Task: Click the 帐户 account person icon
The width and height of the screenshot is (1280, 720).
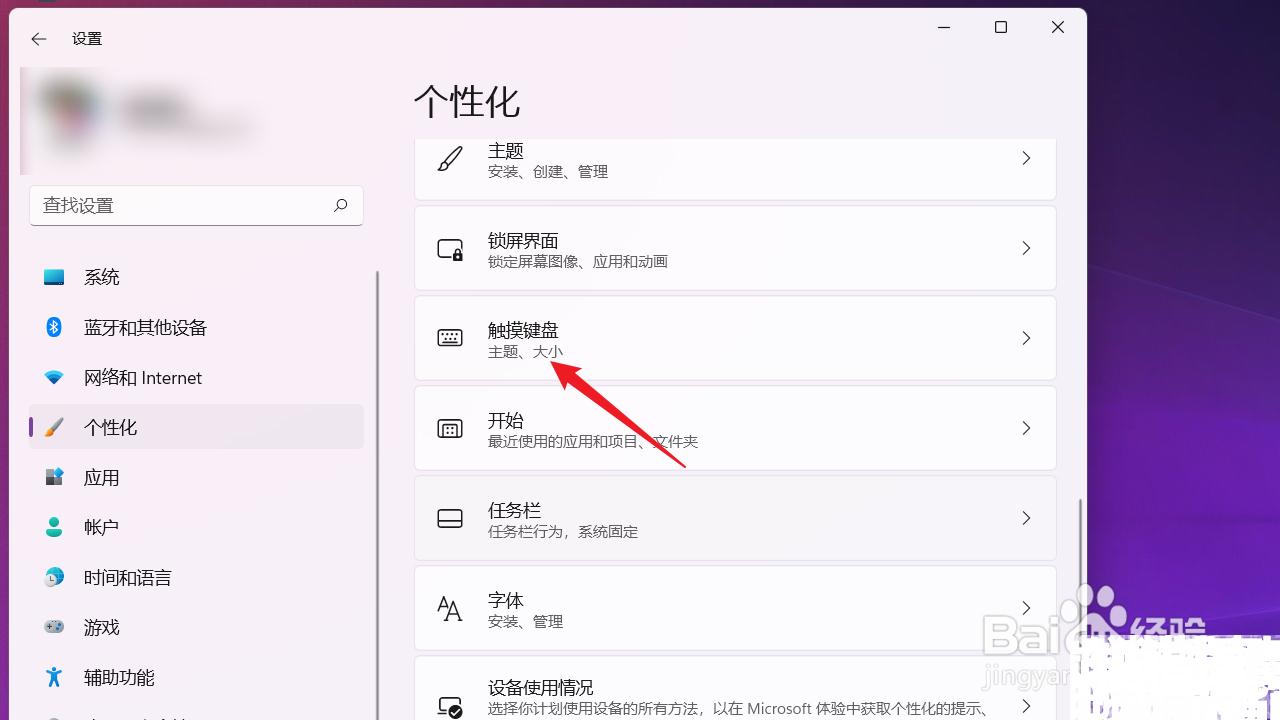Action: pyautogui.click(x=54, y=527)
